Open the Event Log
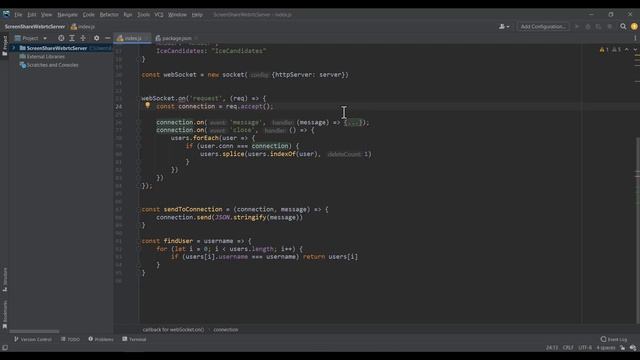This screenshot has height=360, width=640. 613,339
